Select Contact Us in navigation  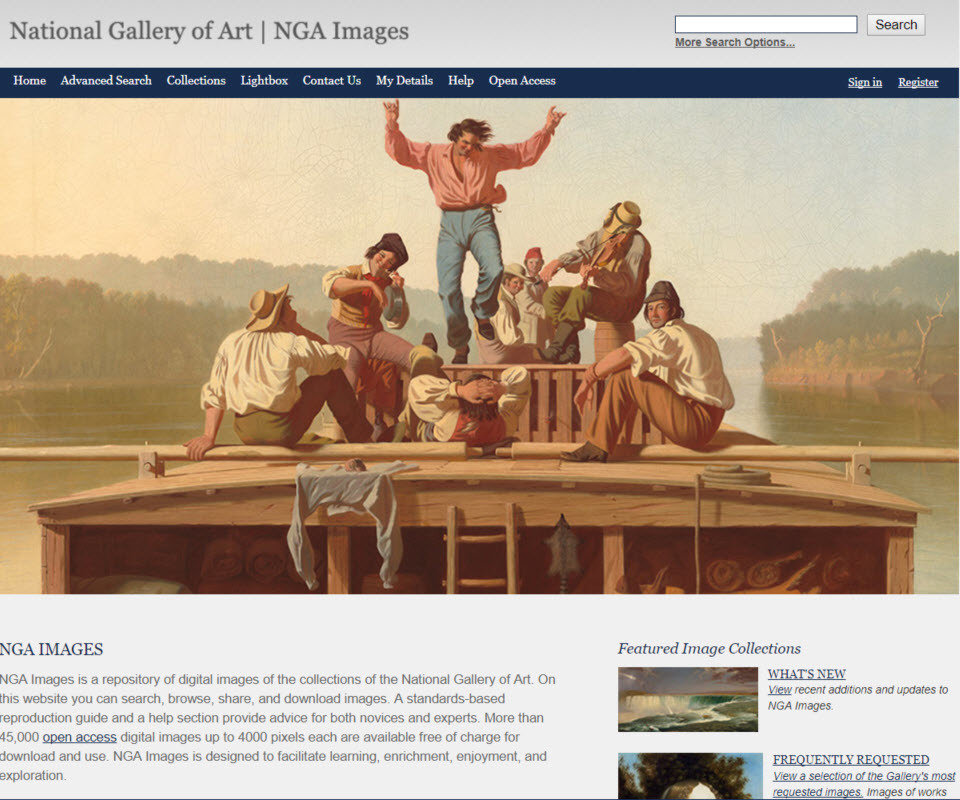(332, 81)
